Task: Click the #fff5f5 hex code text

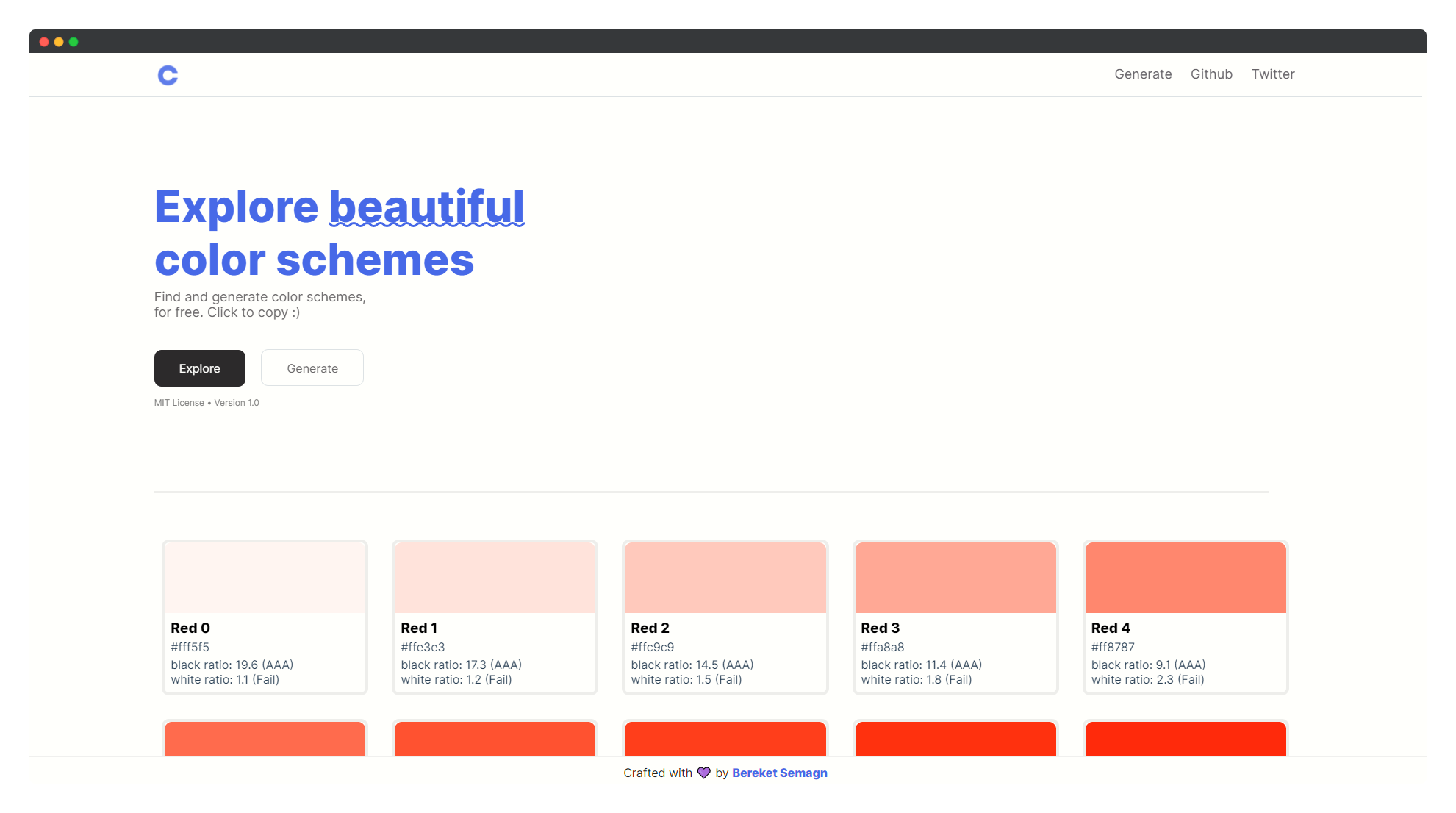Action: coord(190,647)
